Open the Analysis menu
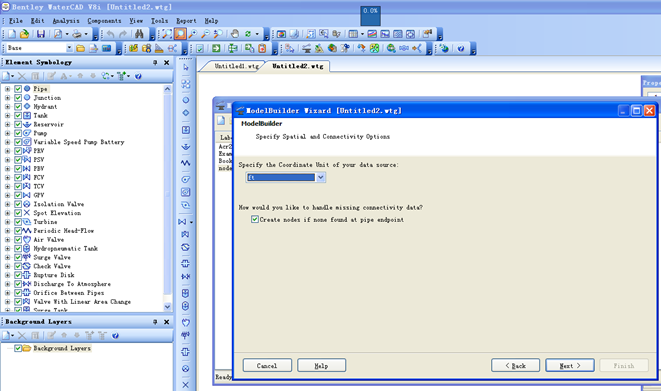 coord(66,21)
